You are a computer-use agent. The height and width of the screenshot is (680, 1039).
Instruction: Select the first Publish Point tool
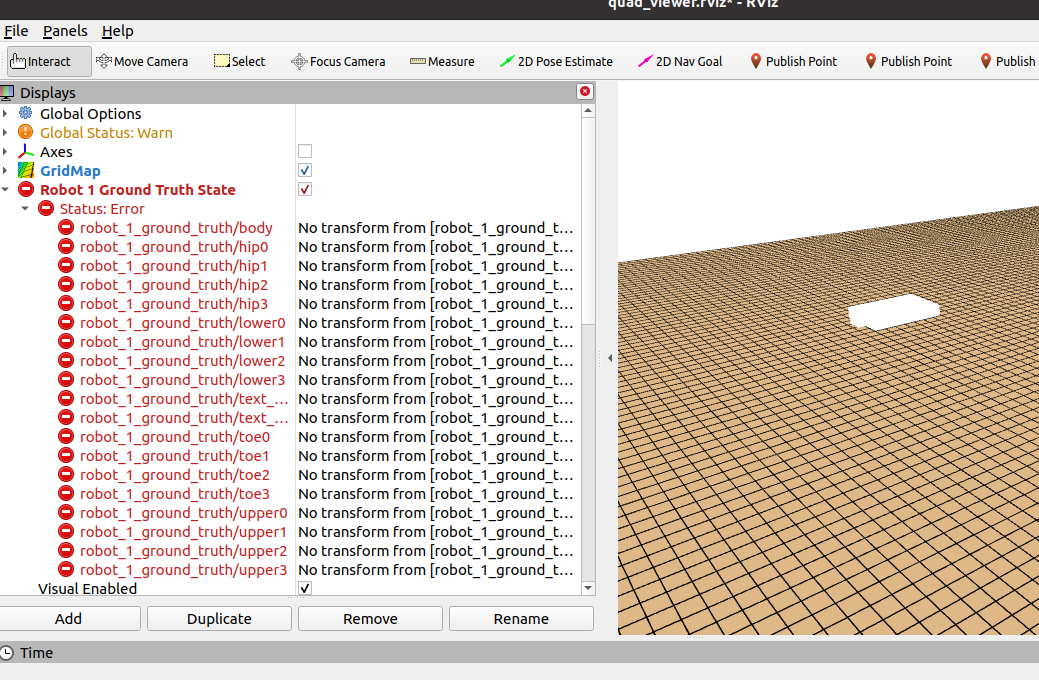pyautogui.click(x=793, y=61)
